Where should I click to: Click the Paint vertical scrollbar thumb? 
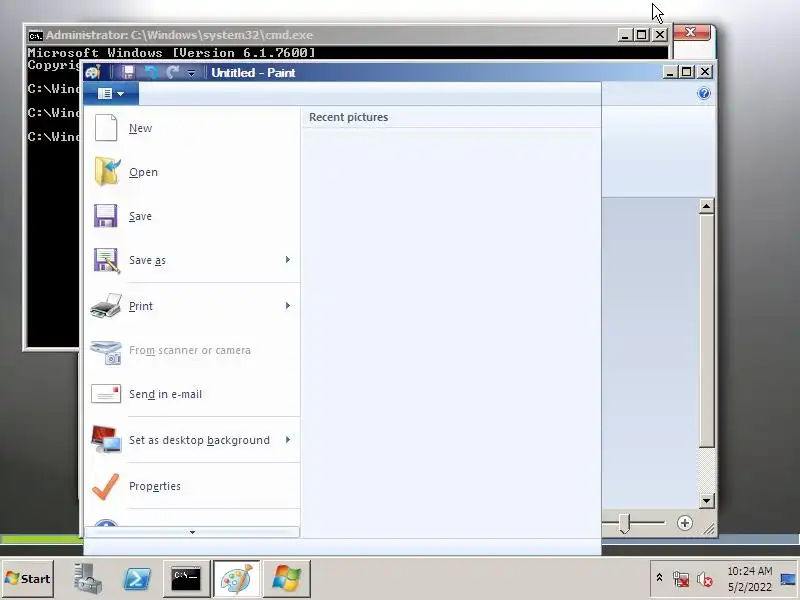pyautogui.click(x=706, y=331)
